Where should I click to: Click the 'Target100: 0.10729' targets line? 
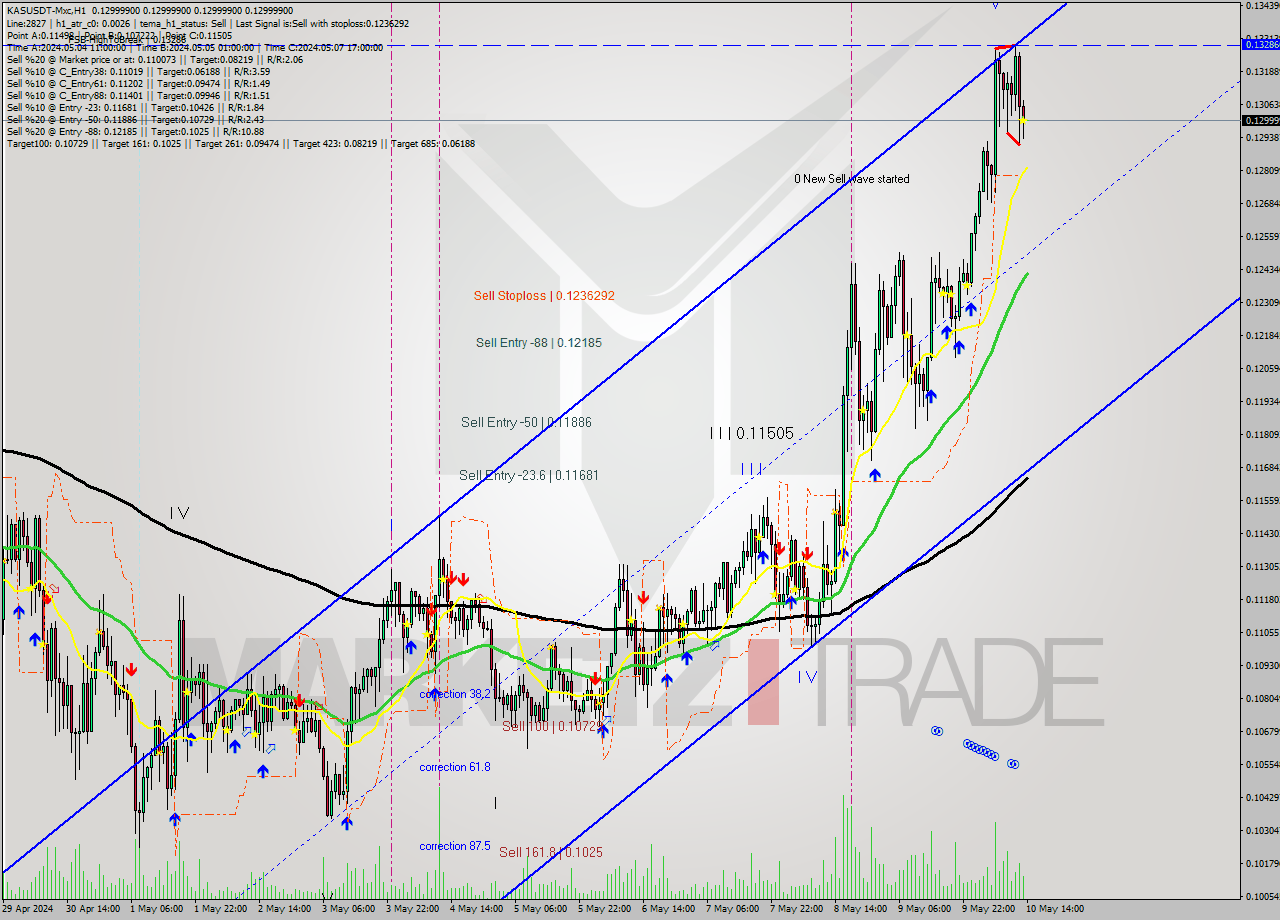[x=241, y=144]
